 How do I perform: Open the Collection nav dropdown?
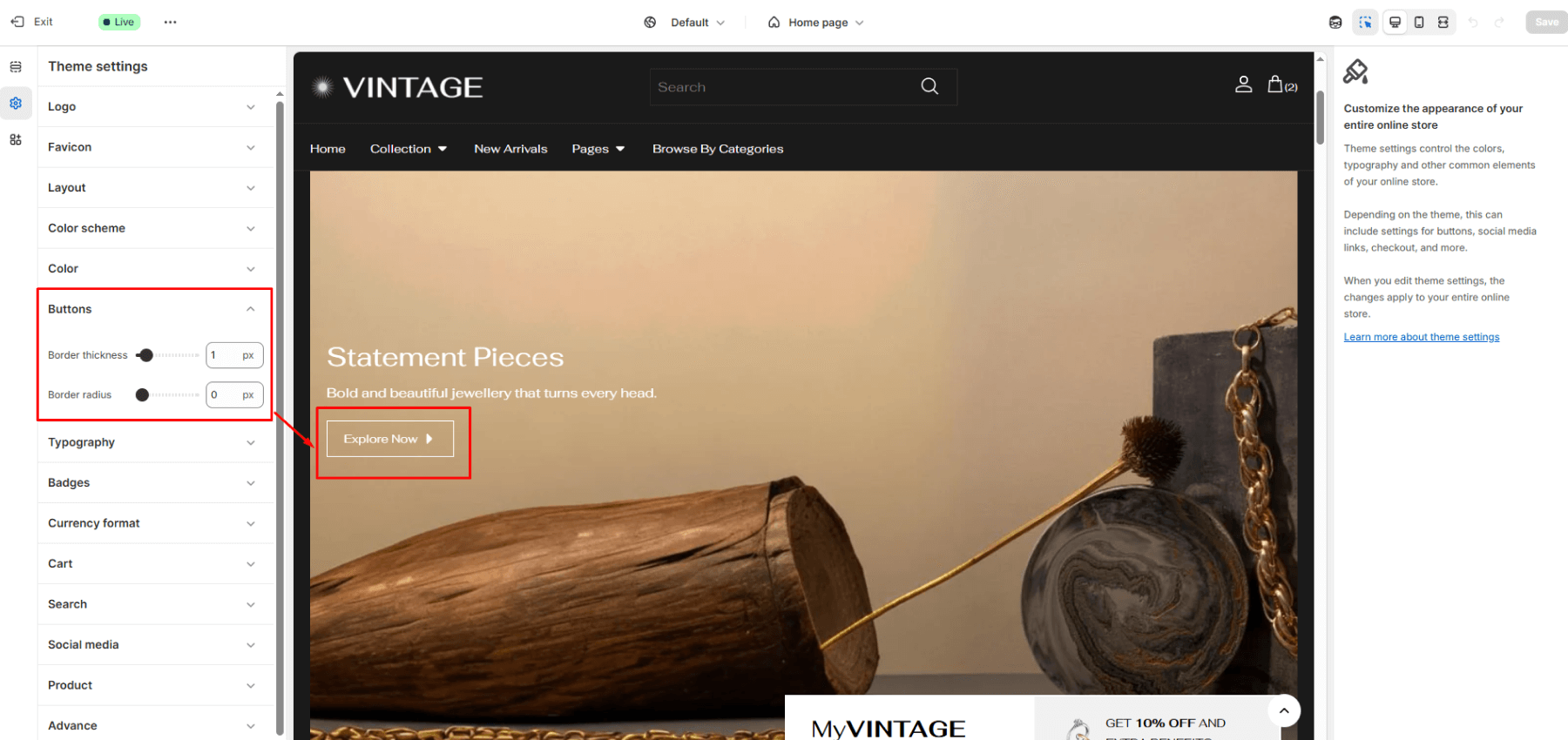click(409, 149)
